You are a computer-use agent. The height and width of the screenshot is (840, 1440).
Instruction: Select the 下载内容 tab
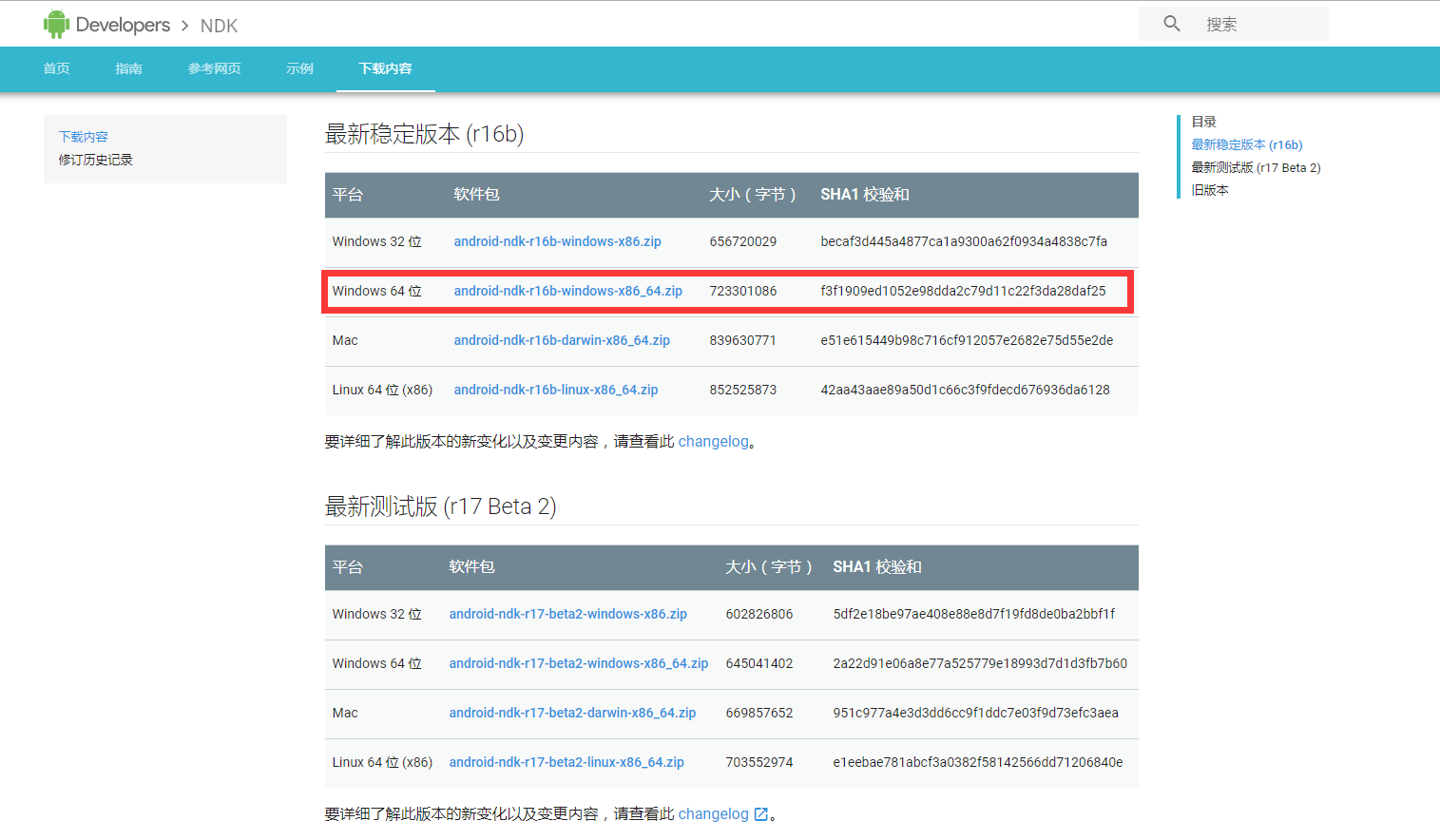pos(386,68)
